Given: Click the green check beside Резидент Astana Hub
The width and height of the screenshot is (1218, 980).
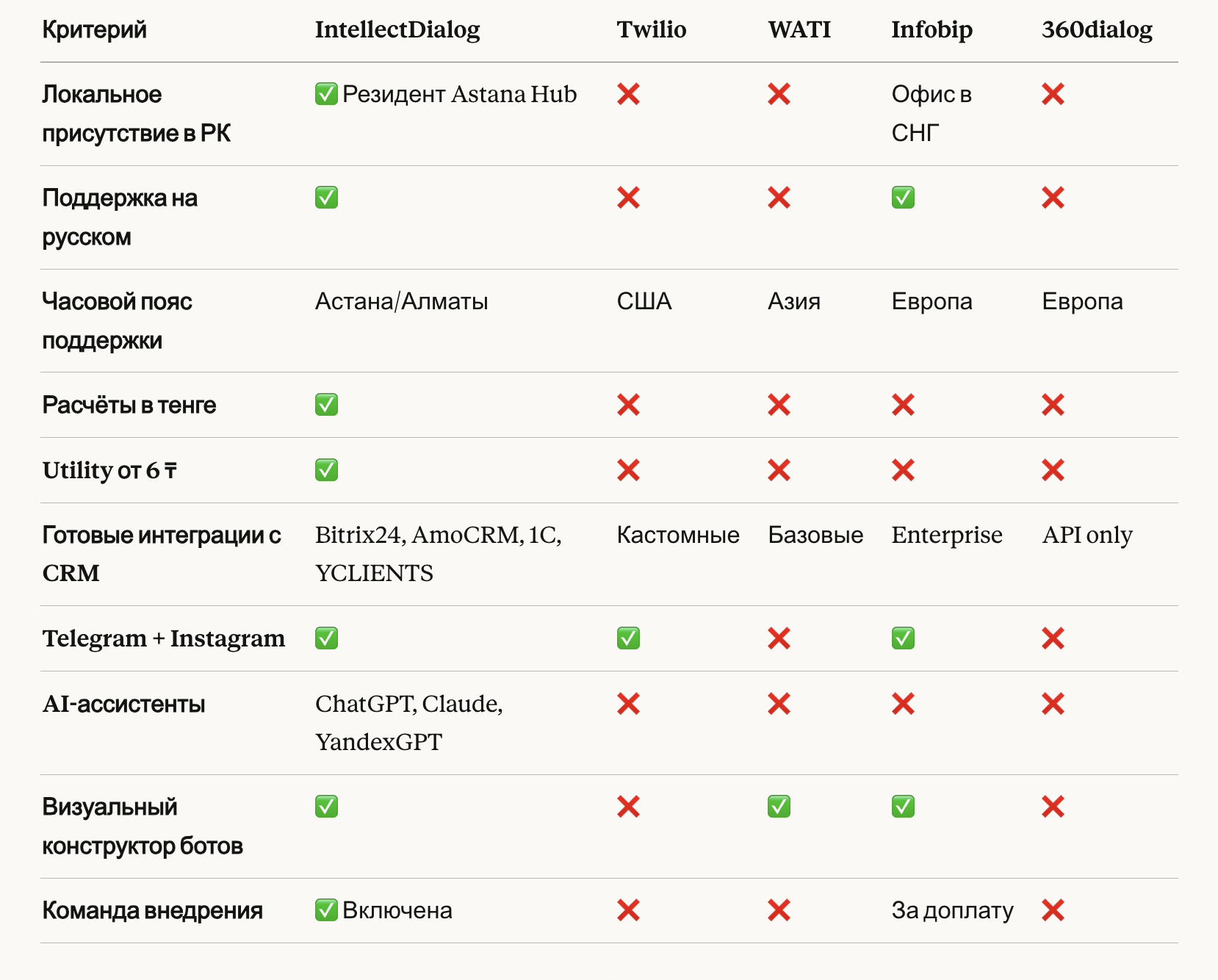Looking at the screenshot, I should [x=326, y=94].
